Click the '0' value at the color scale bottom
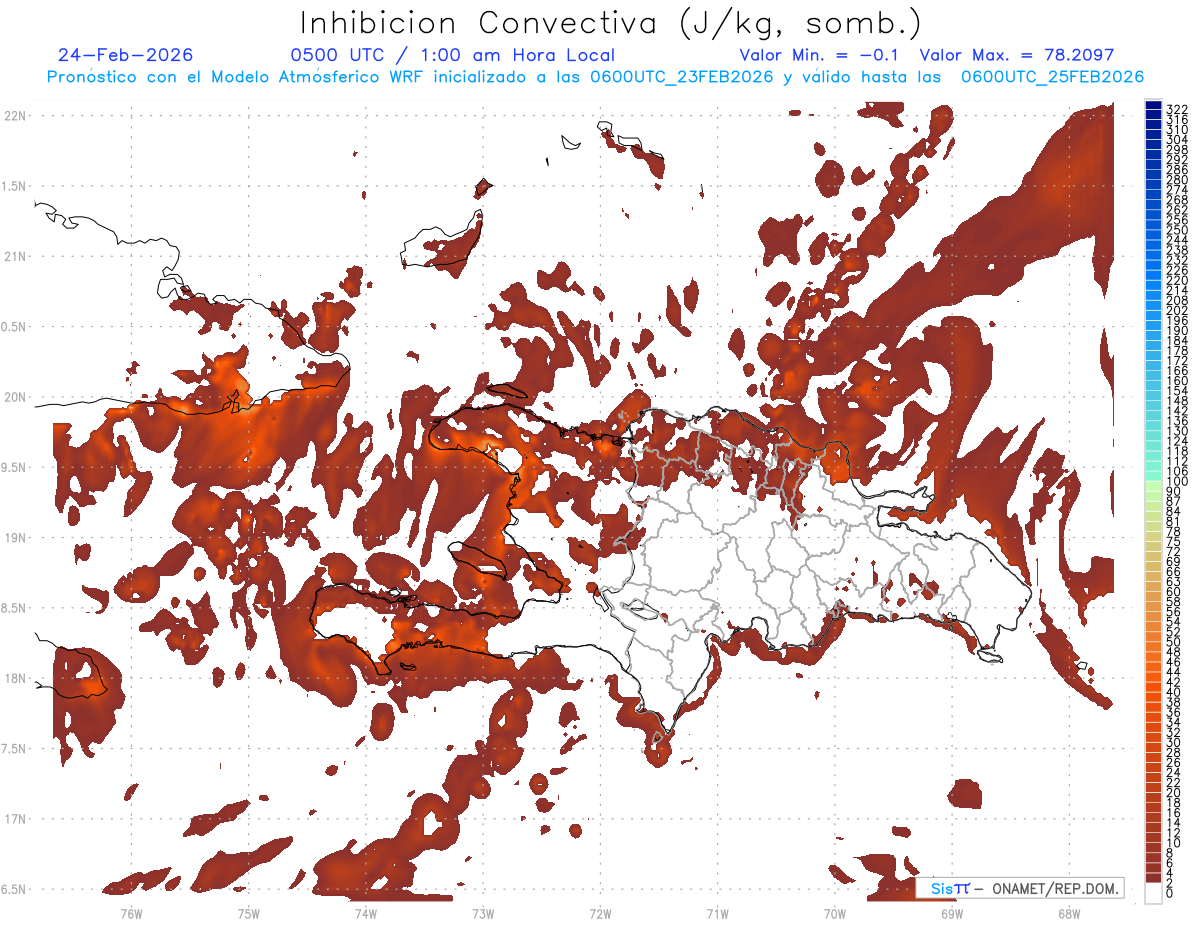This screenshot has width=1200, height=927. pos(1170,892)
